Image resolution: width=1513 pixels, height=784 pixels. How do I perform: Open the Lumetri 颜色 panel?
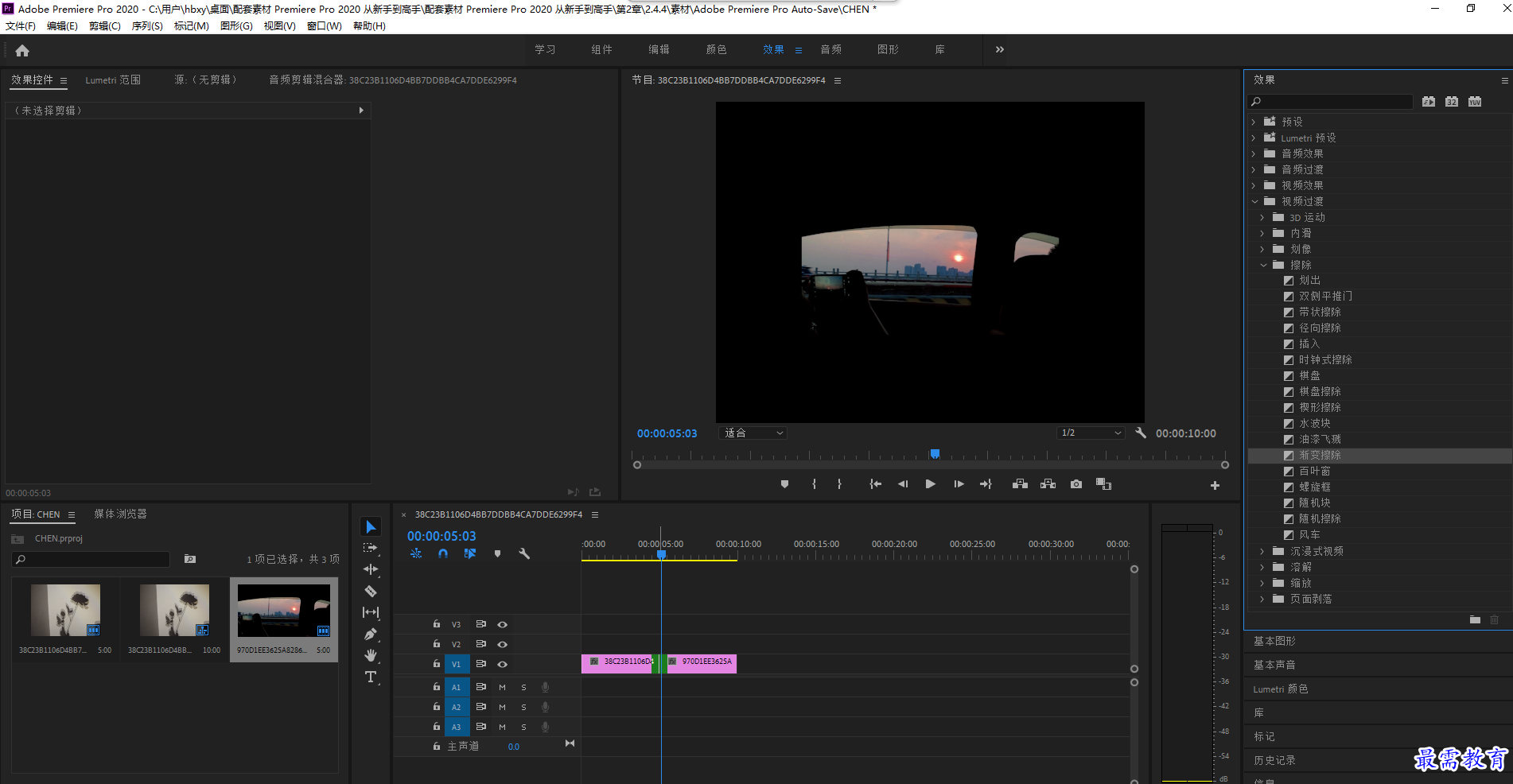point(1280,689)
